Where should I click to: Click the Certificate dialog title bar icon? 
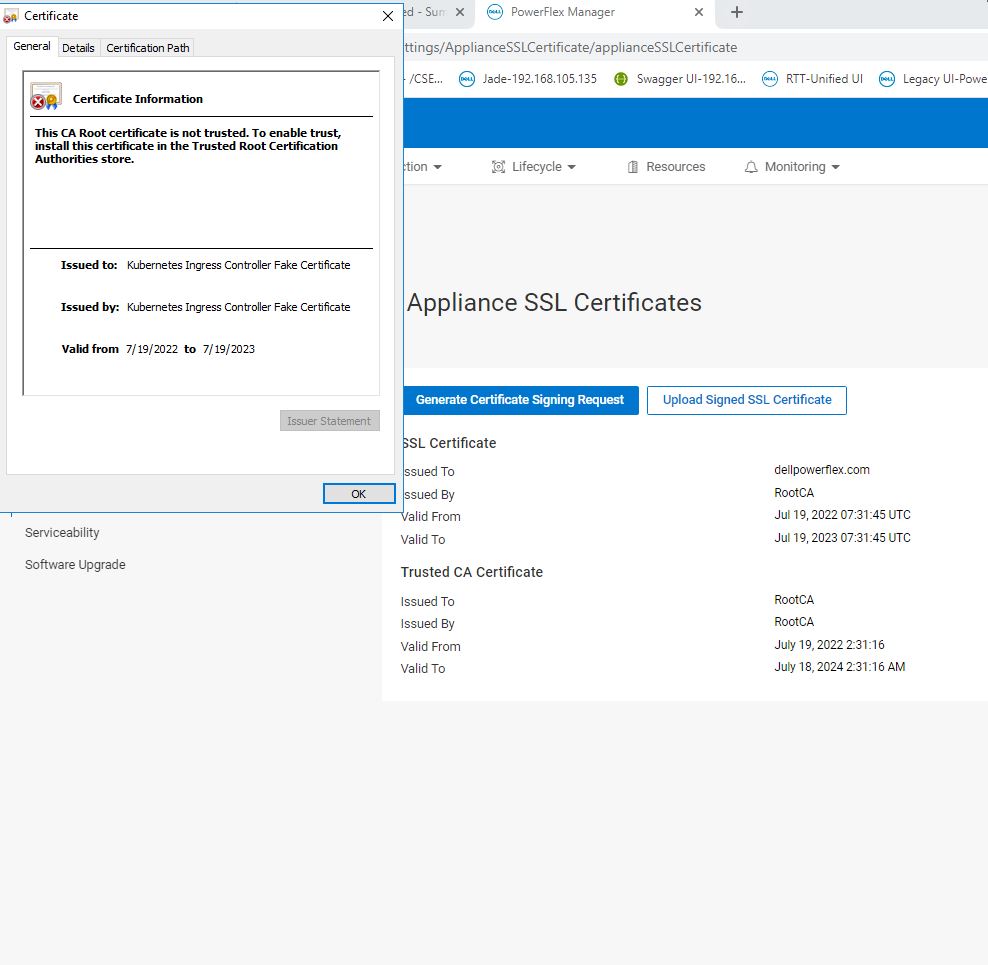click(10, 16)
